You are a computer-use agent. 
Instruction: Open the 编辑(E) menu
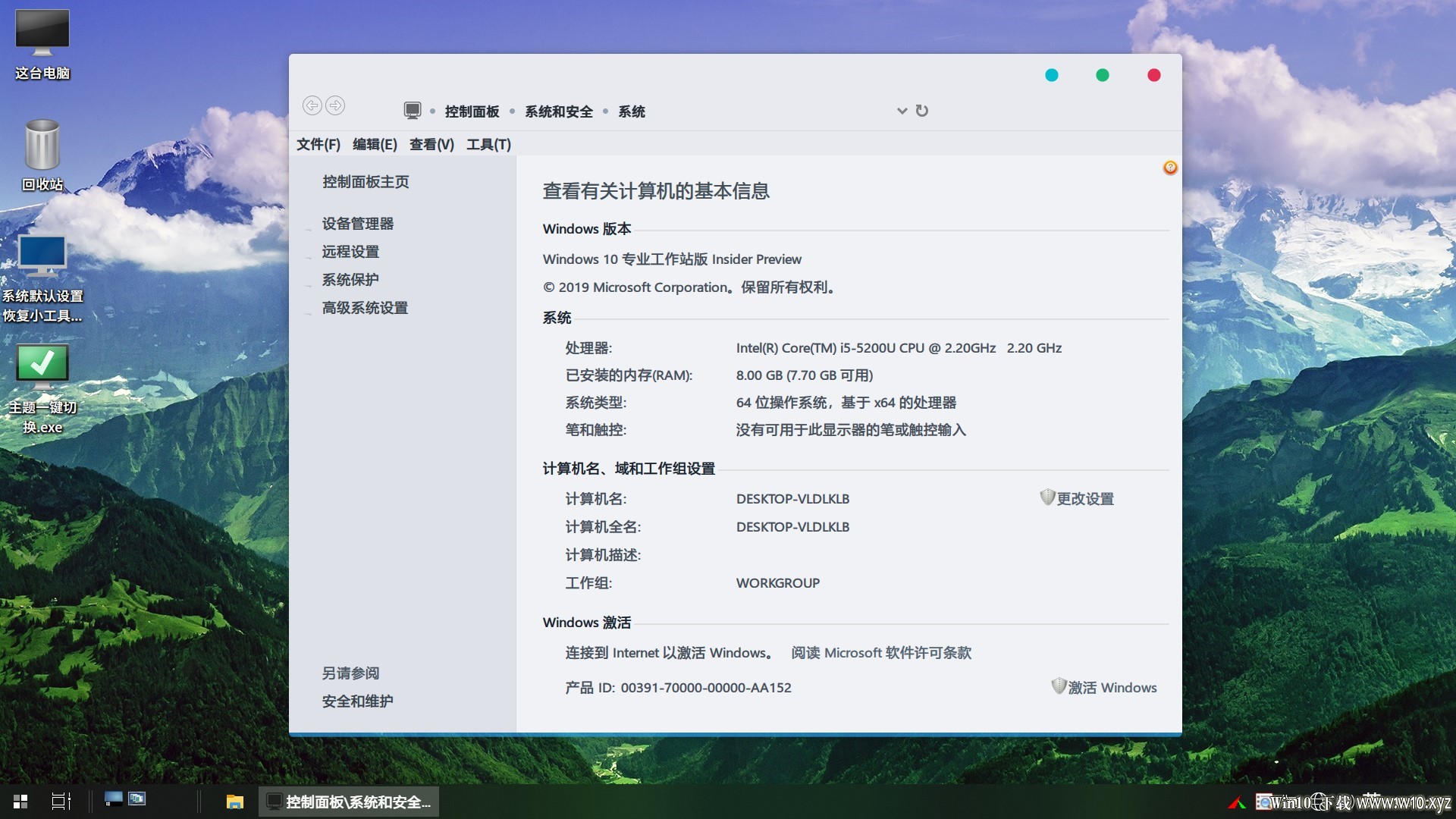click(375, 144)
